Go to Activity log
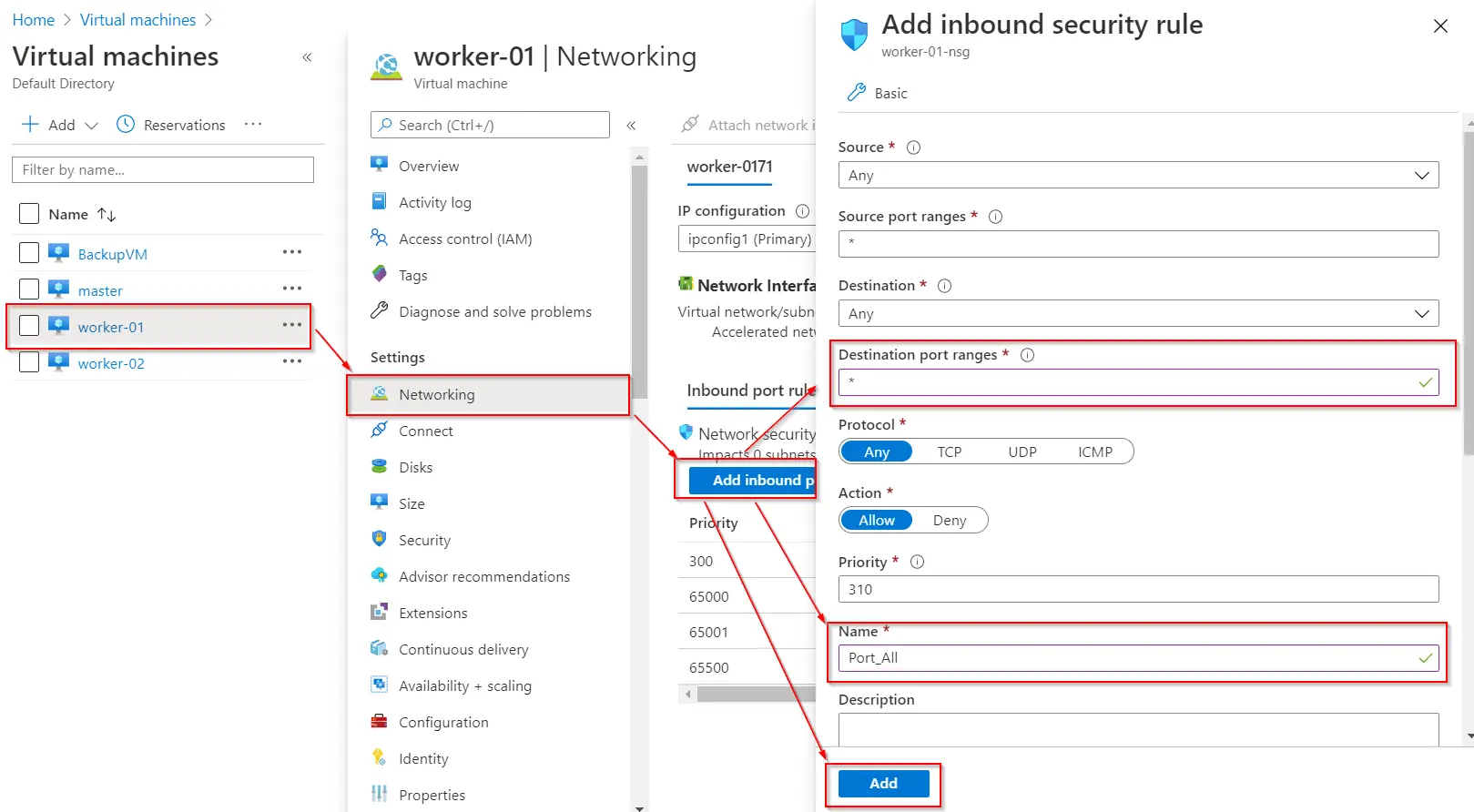 point(434,203)
